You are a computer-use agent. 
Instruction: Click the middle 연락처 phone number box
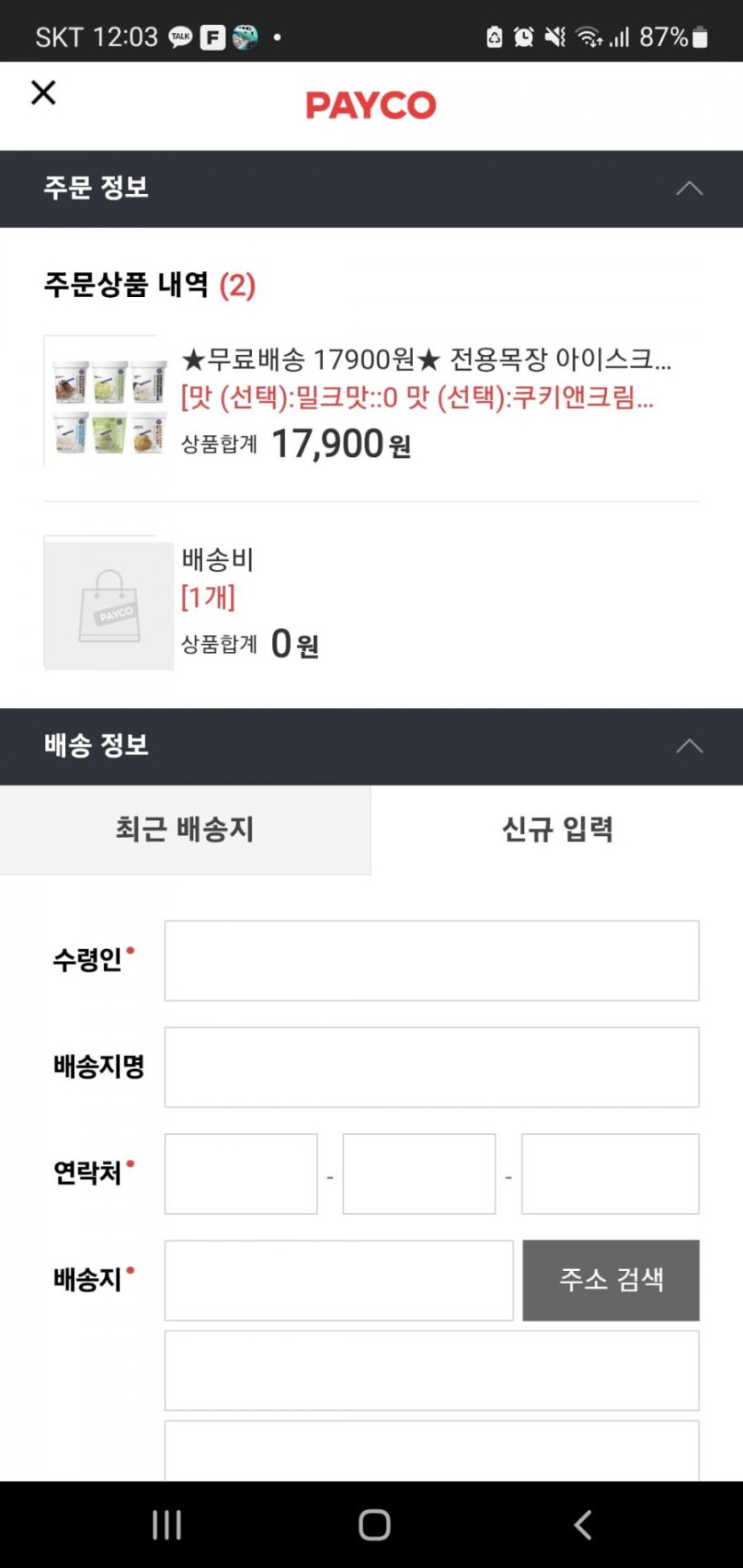(419, 1174)
